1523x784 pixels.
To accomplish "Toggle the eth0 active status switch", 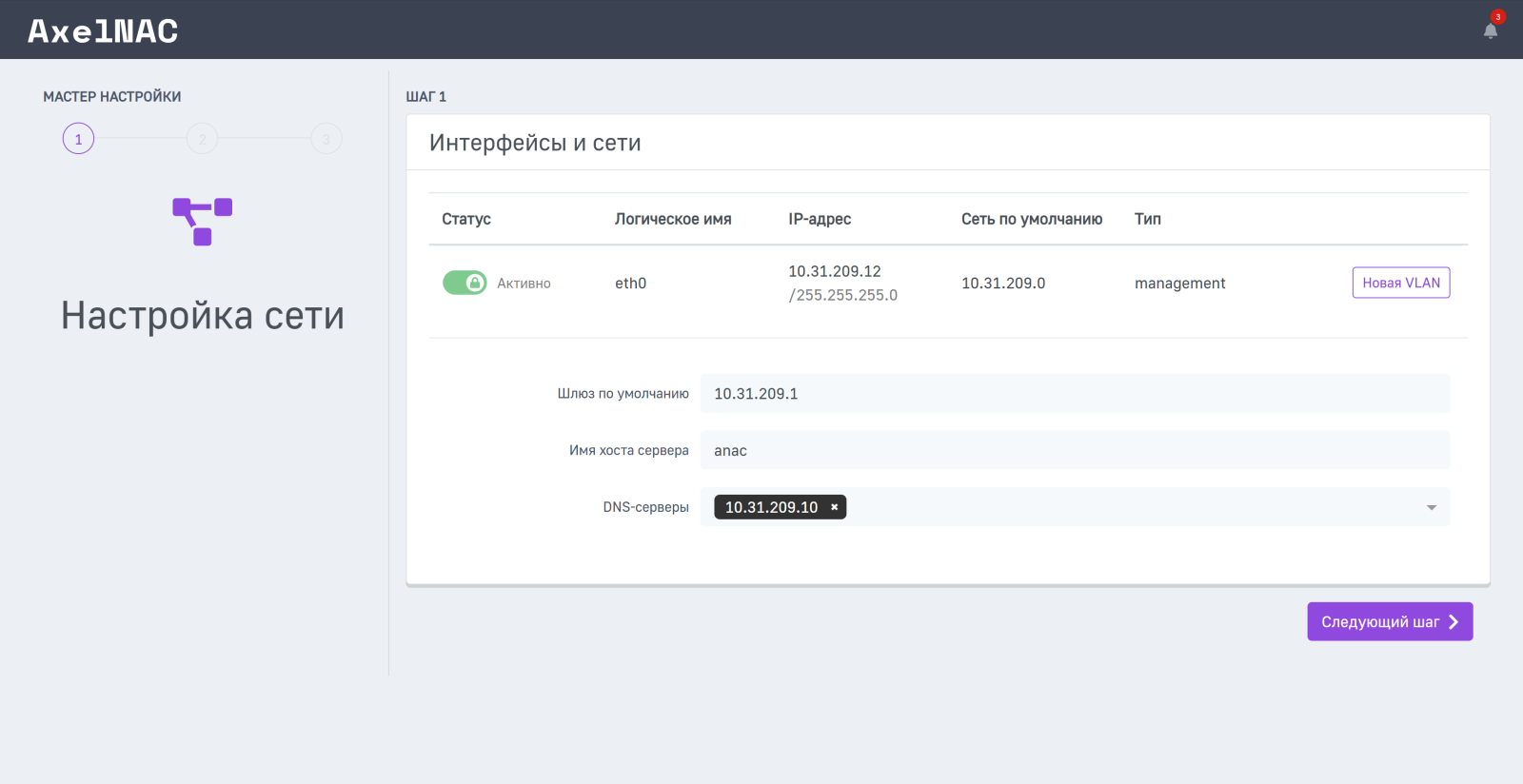I will click(465, 283).
